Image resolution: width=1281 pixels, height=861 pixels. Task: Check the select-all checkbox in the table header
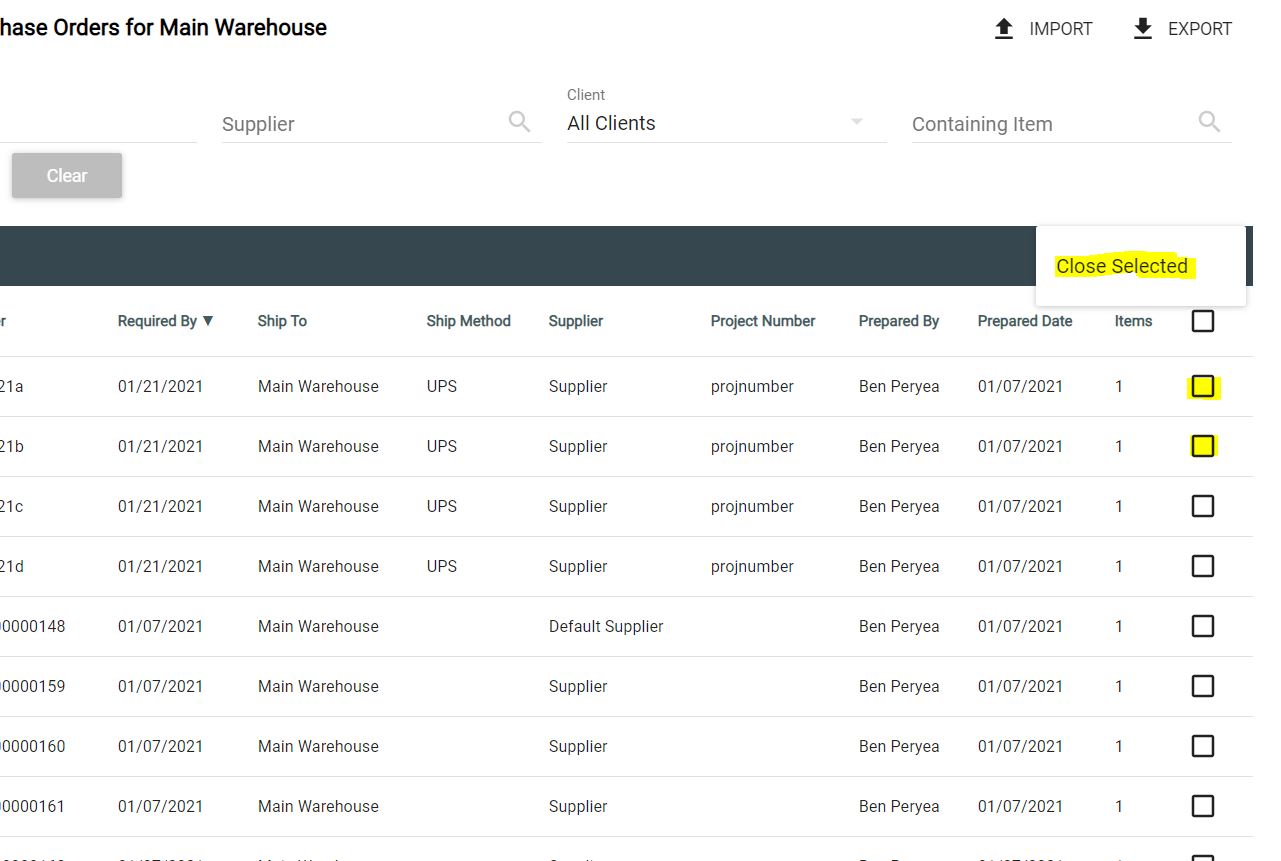tap(1202, 321)
